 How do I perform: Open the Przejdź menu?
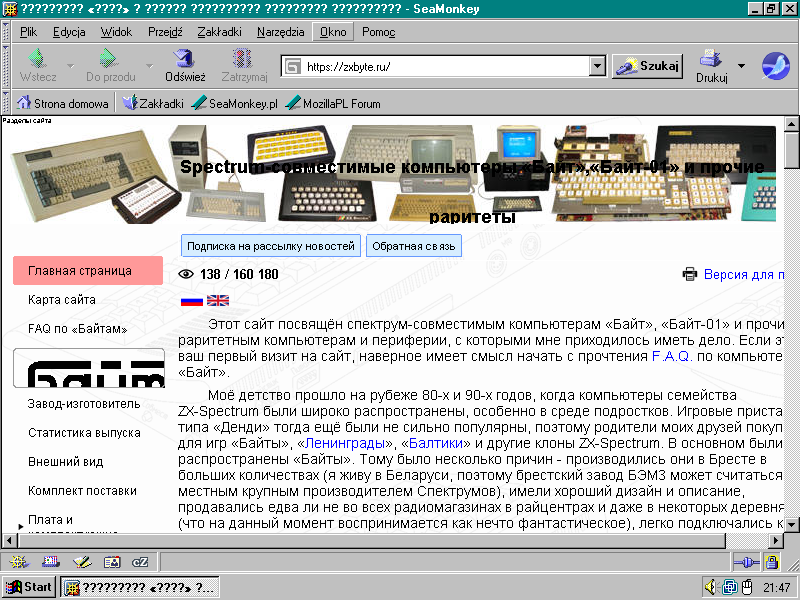(165, 32)
